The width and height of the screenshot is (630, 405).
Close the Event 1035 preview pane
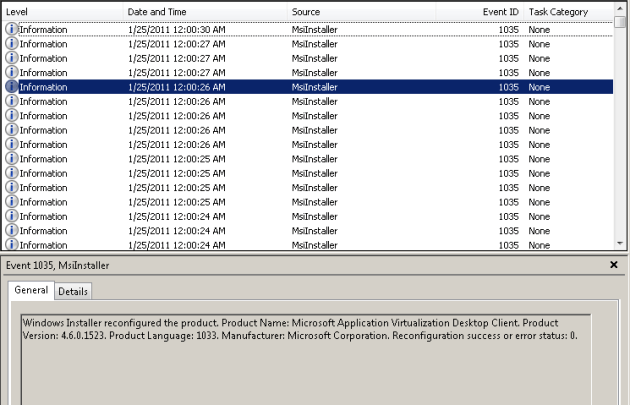[x=614, y=265]
